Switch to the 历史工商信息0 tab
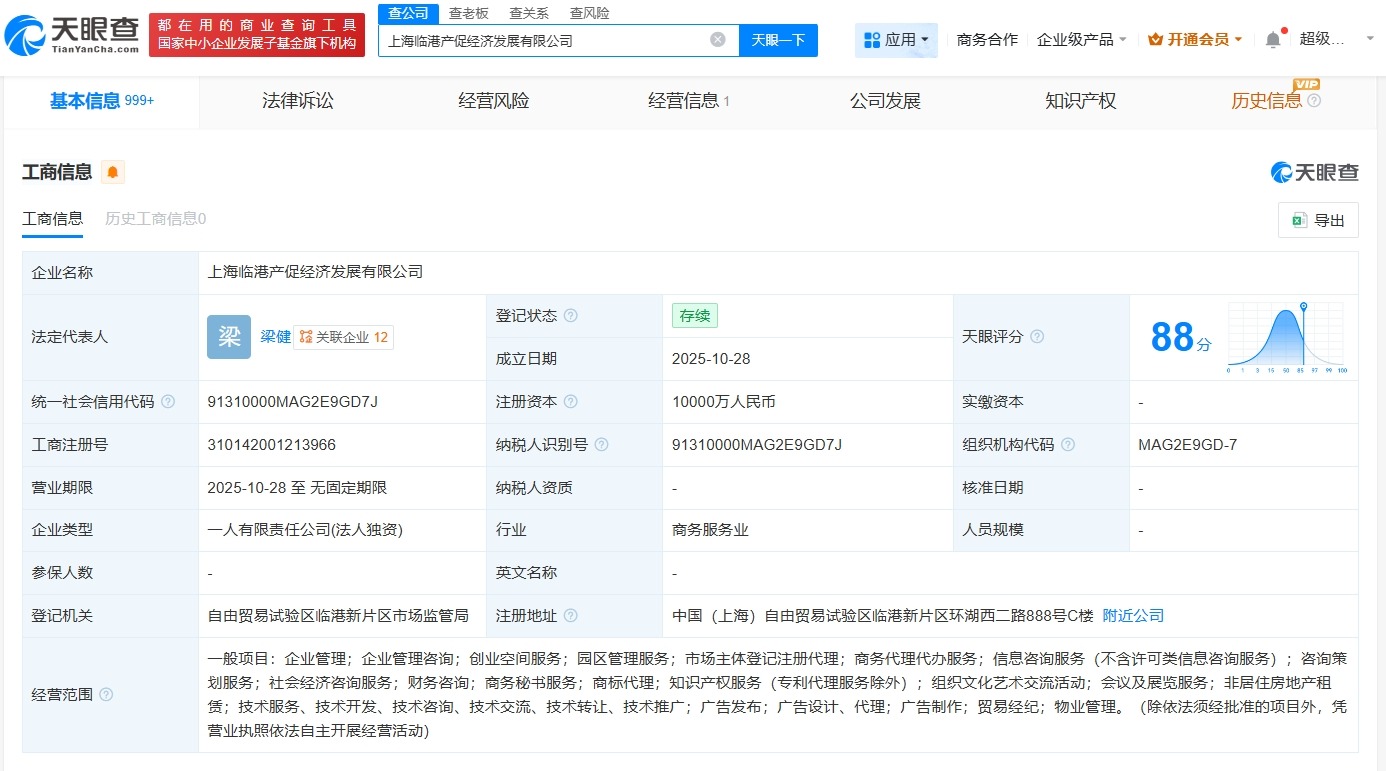Image resolution: width=1386 pixels, height=771 pixels. click(x=155, y=218)
